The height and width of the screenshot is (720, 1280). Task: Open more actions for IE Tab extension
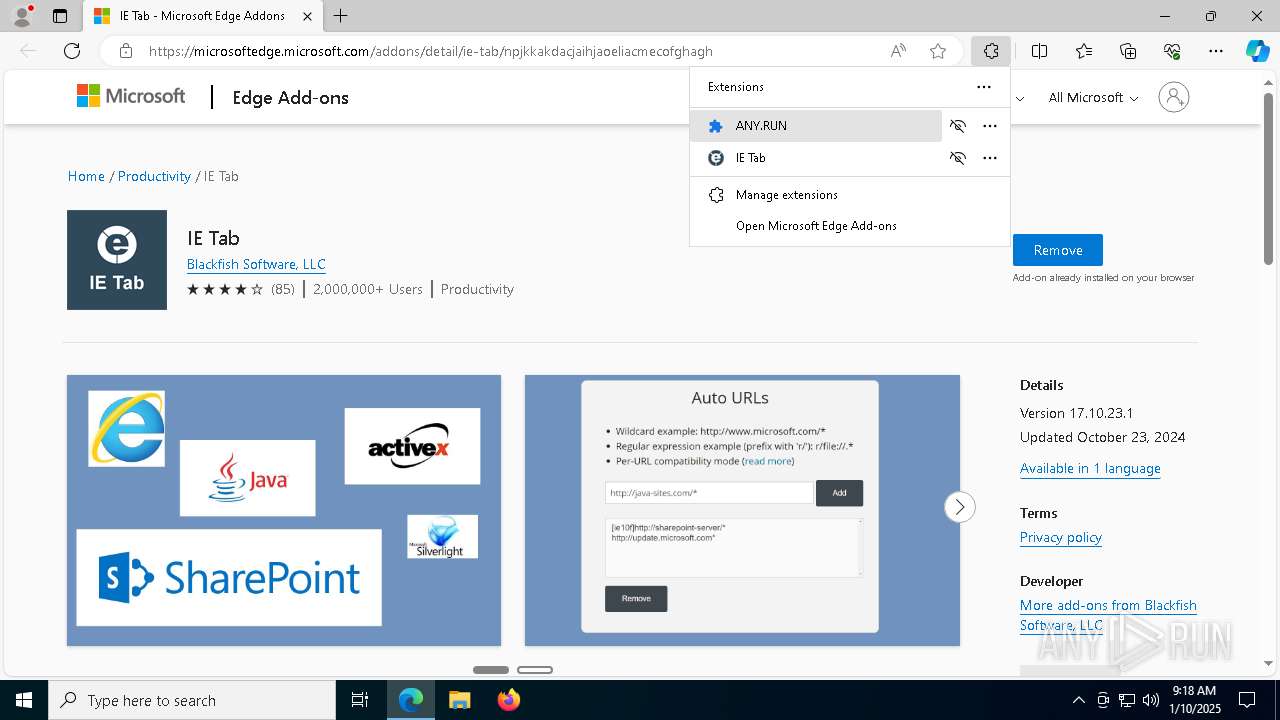point(990,158)
